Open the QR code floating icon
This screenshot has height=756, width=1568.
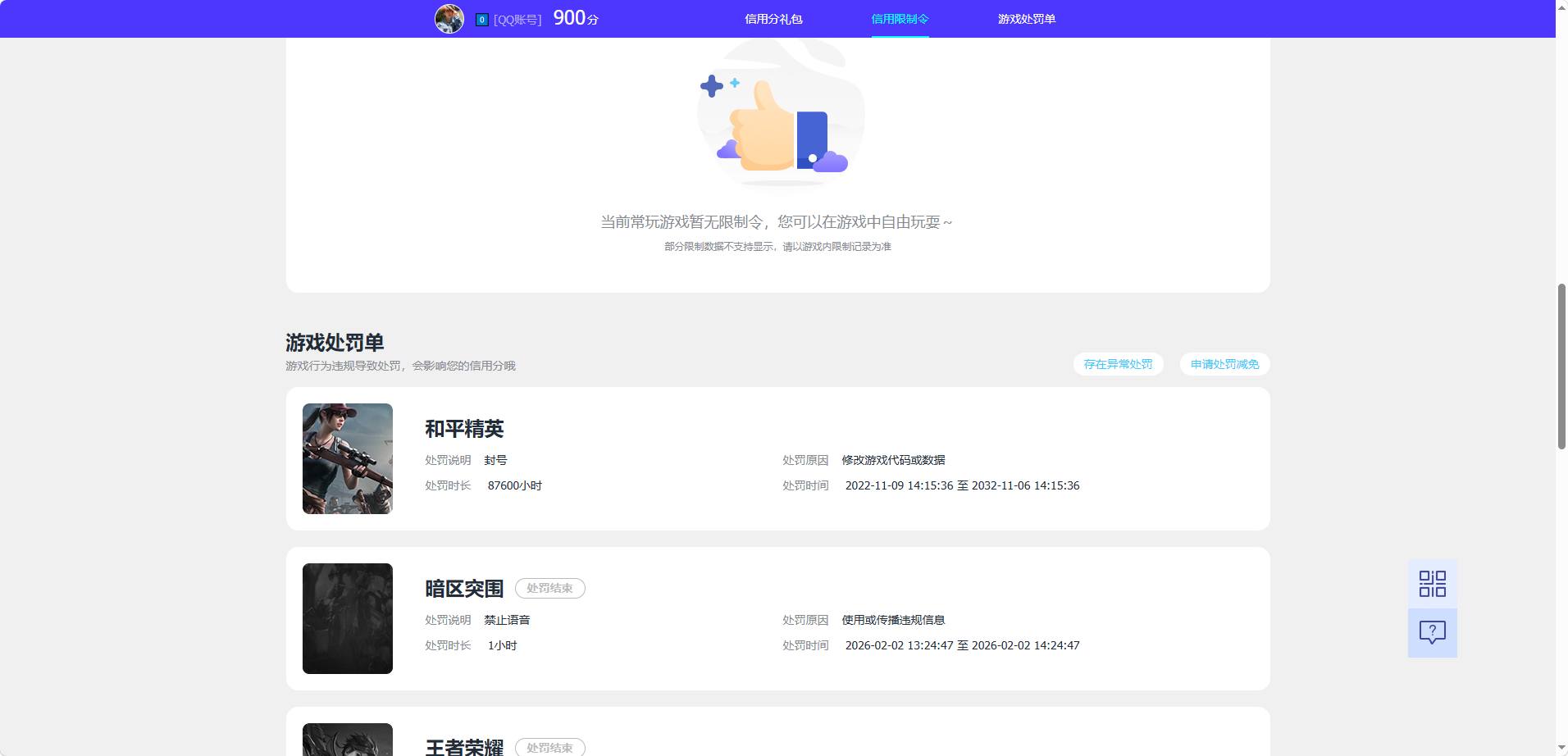pyautogui.click(x=1433, y=584)
